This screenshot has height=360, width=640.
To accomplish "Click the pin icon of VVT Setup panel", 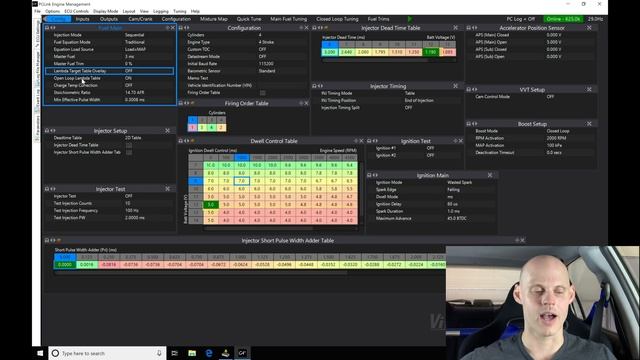I will (x=469, y=89).
